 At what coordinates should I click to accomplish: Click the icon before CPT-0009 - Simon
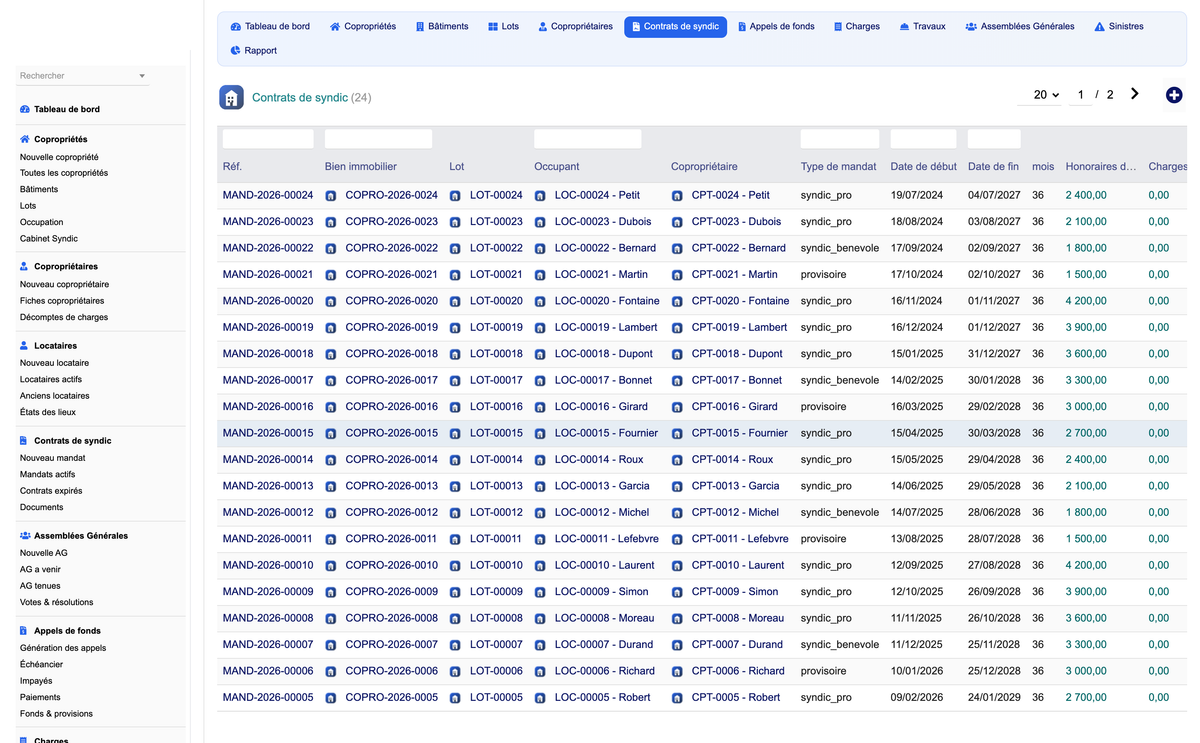click(x=677, y=593)
